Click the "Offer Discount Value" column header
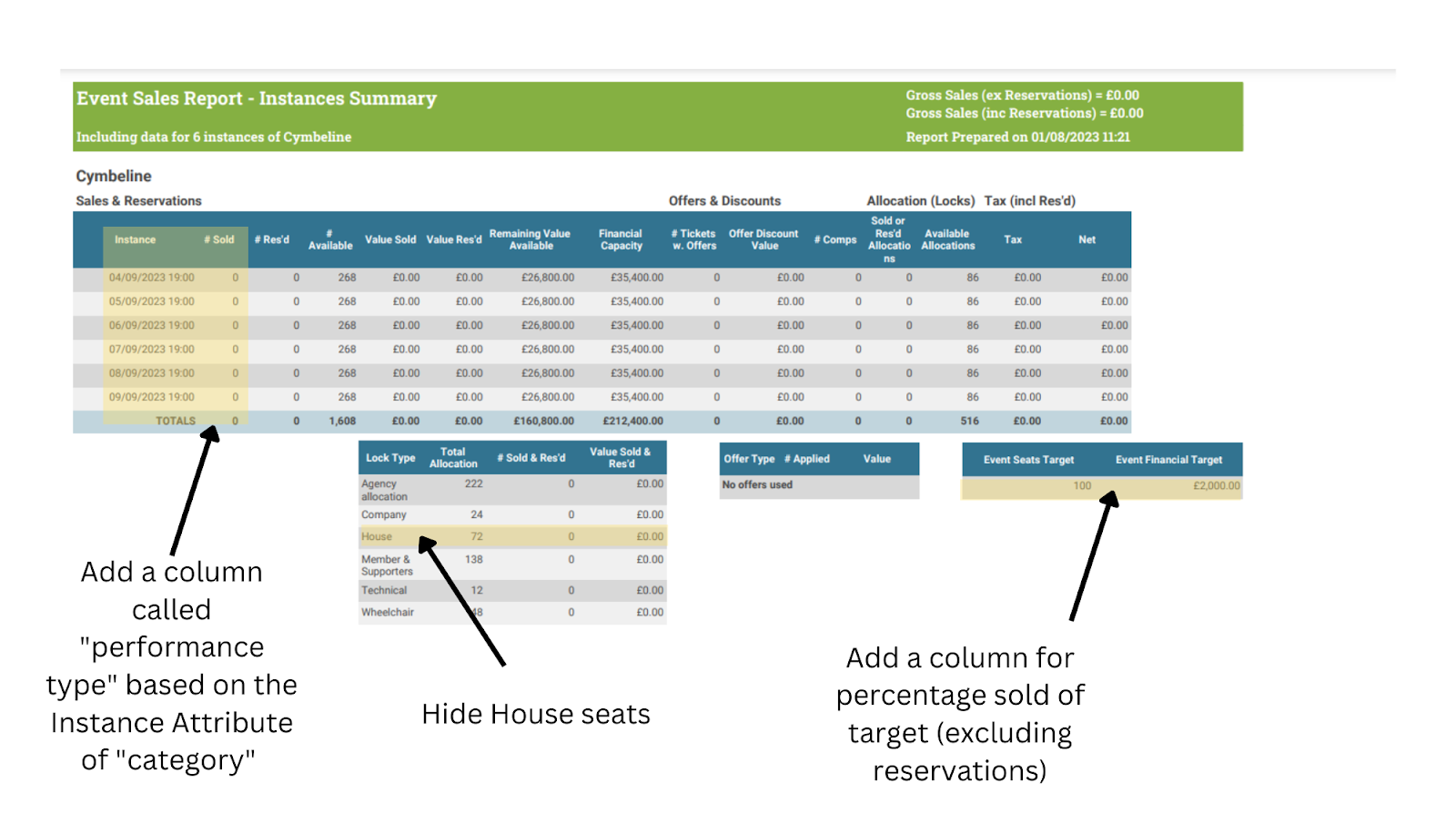The image size is (1456, 814). click(763, 239)
